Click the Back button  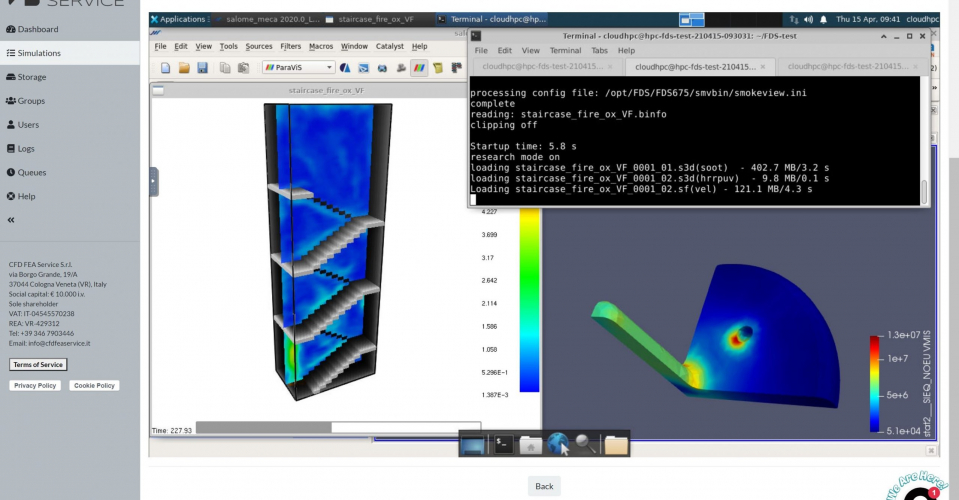click(544, 486)
